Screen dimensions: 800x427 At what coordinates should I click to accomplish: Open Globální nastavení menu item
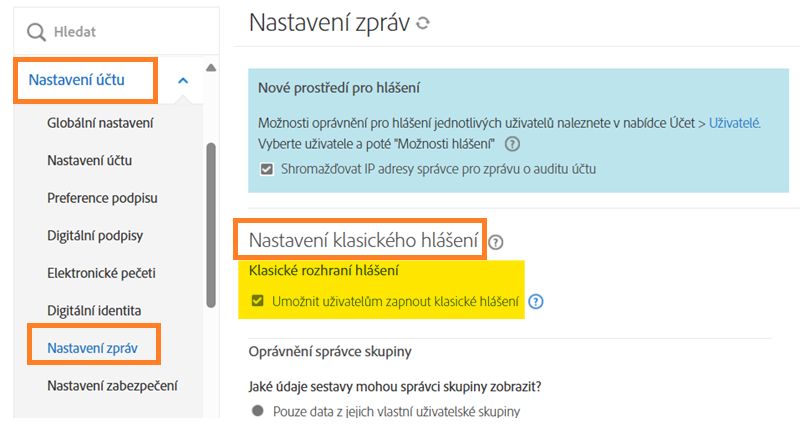[100, 123]
